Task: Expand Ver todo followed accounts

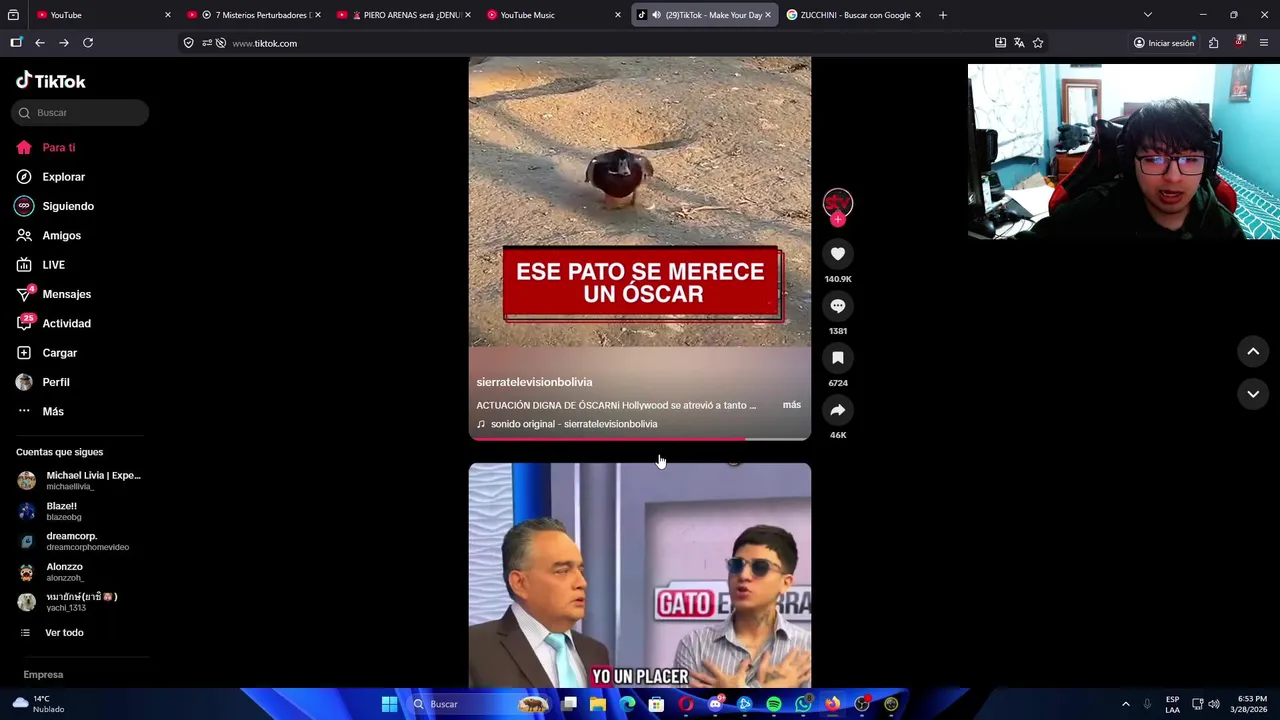Action: pos(52,633)
